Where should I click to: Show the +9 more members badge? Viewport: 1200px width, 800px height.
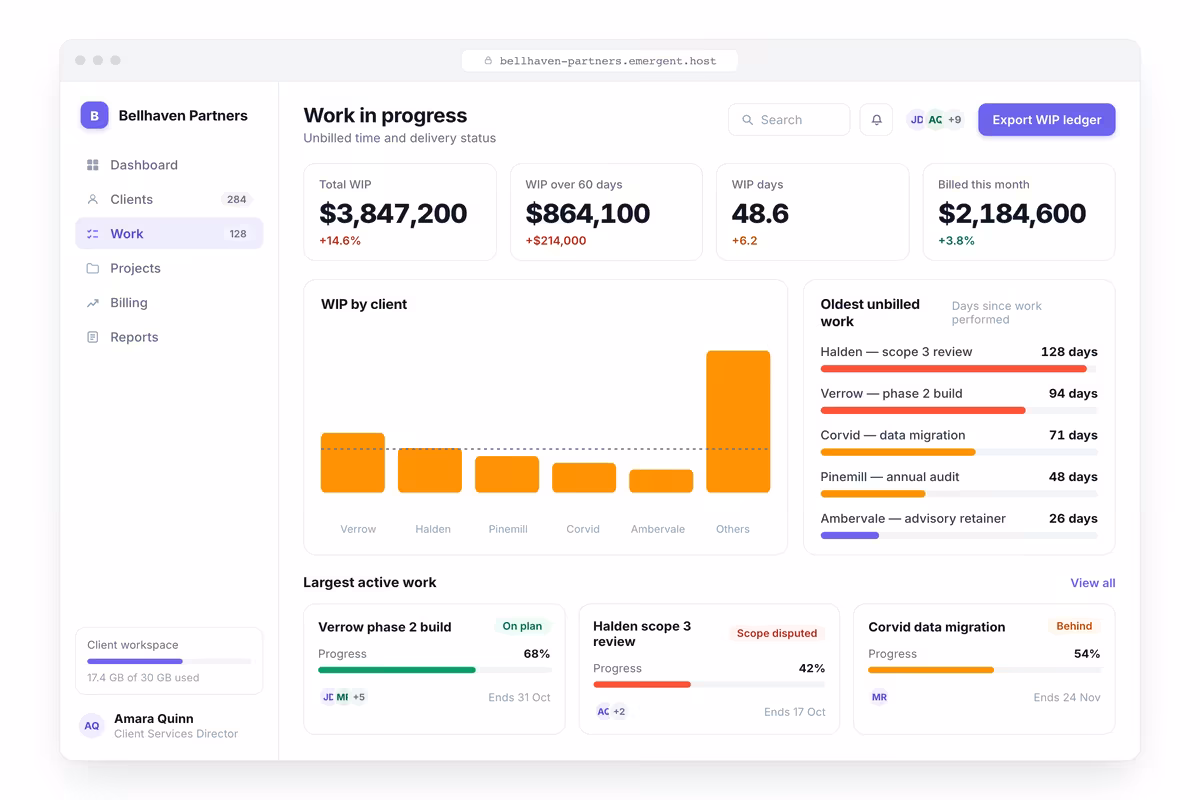(x=955, y=120)
